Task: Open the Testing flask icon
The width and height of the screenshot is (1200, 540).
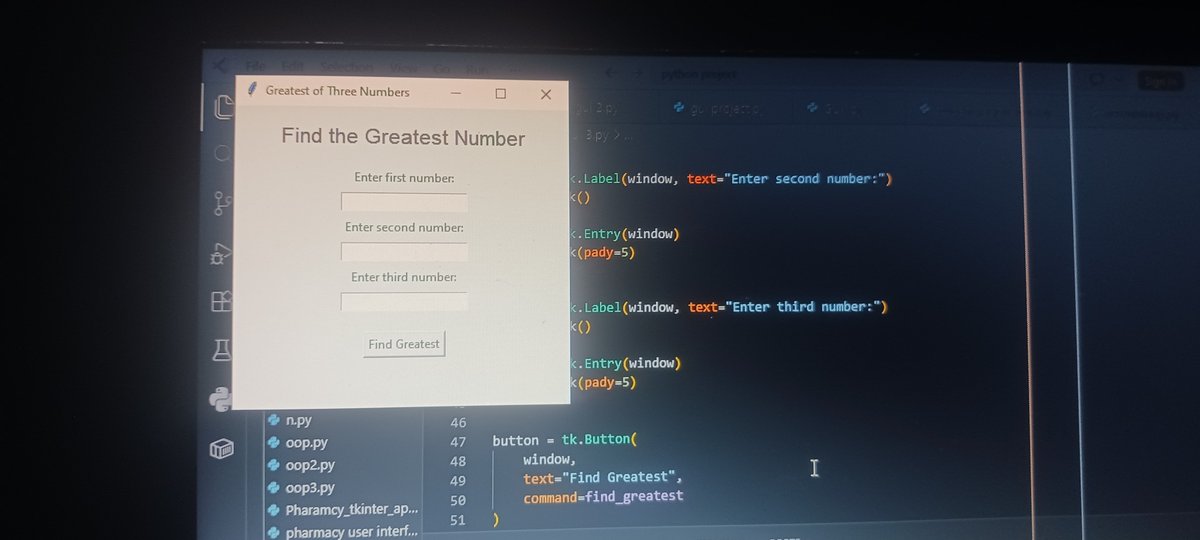Action: point(221,350)
